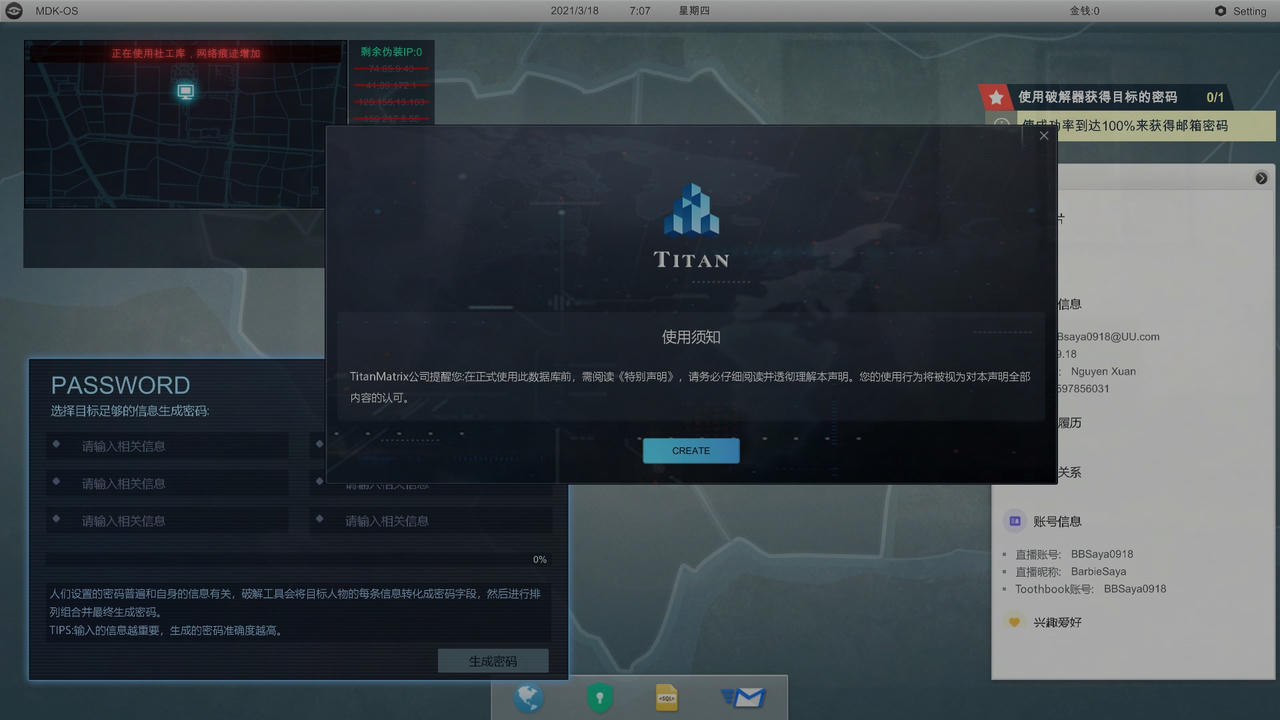Open the yellow SQL file icon
1280x720 pixels.
pos(667,697)
